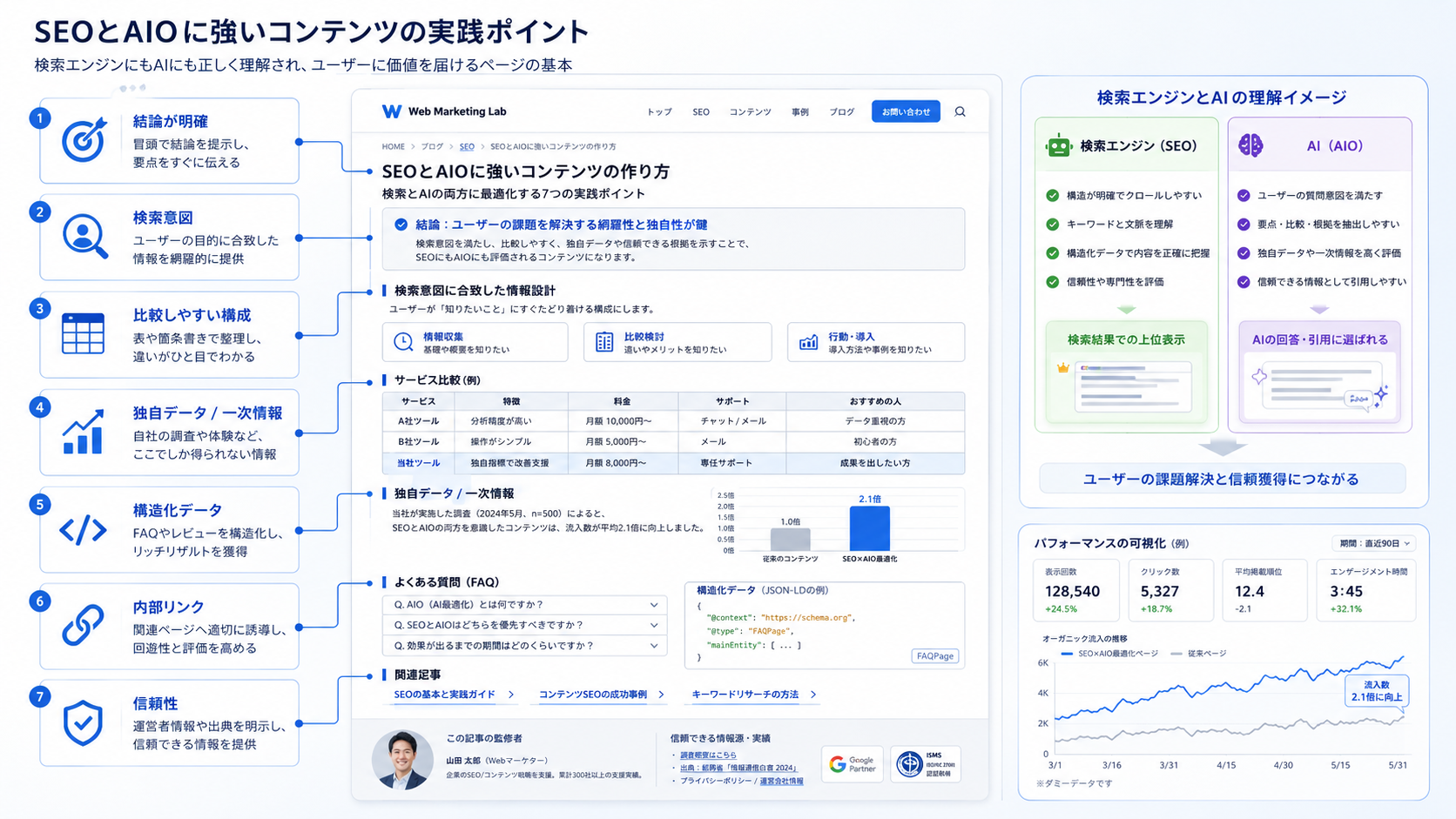The image size is (1456, 819).
Task: Click the robot icon next to 検索エンジン (SEO)
Action: pos(1058,145)
